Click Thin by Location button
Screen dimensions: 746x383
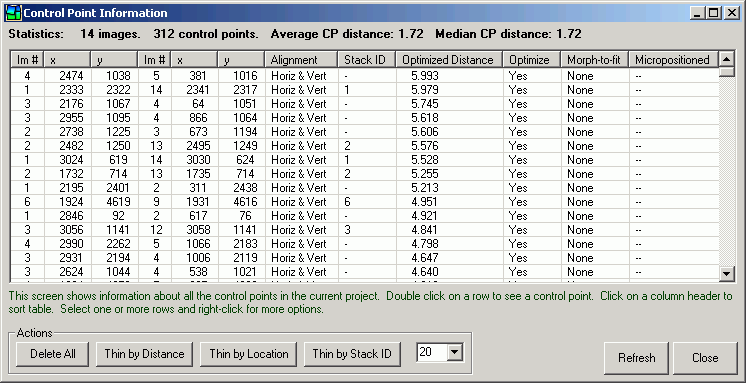[x=249, y=354]
